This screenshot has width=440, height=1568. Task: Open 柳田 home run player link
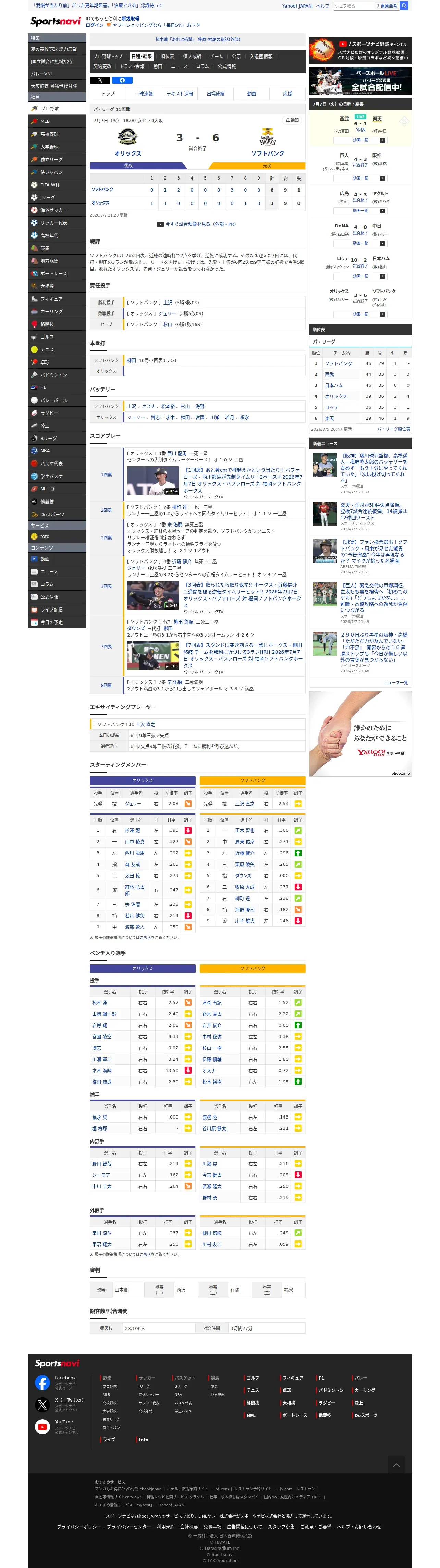[x=132, y=360]
